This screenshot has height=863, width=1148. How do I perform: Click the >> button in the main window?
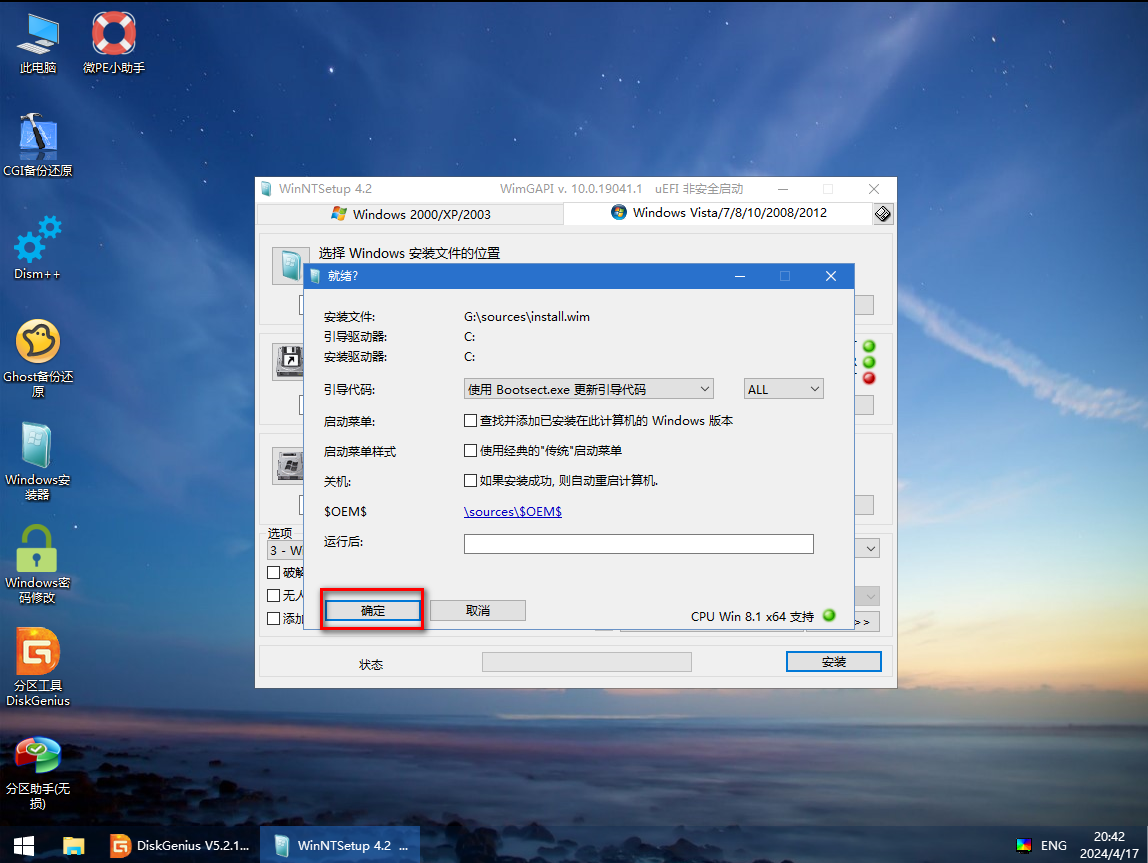pyautogui.click(x=866, y=622)
